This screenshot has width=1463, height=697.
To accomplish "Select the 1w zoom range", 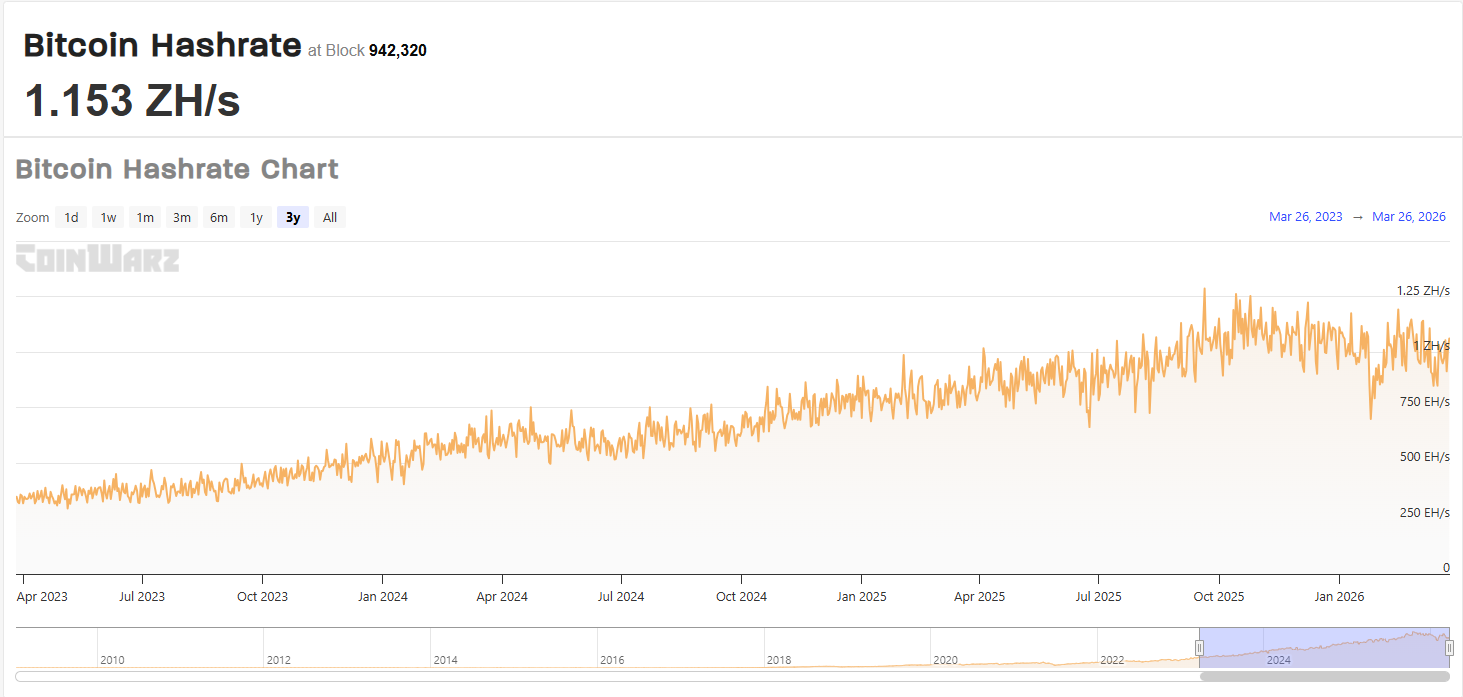I will click(107, 217).
